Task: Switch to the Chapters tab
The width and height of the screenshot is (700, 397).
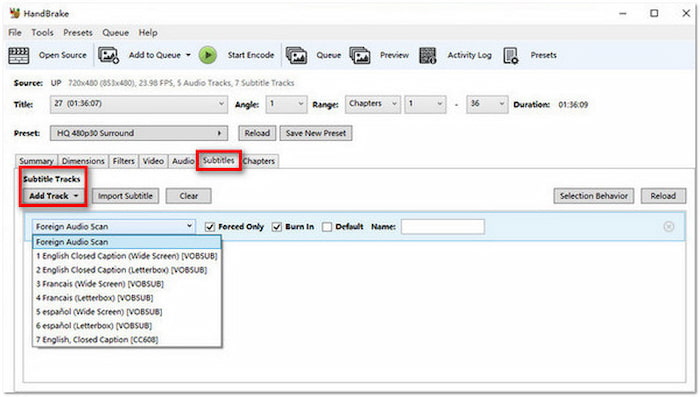Action: (x=259, y=161)
